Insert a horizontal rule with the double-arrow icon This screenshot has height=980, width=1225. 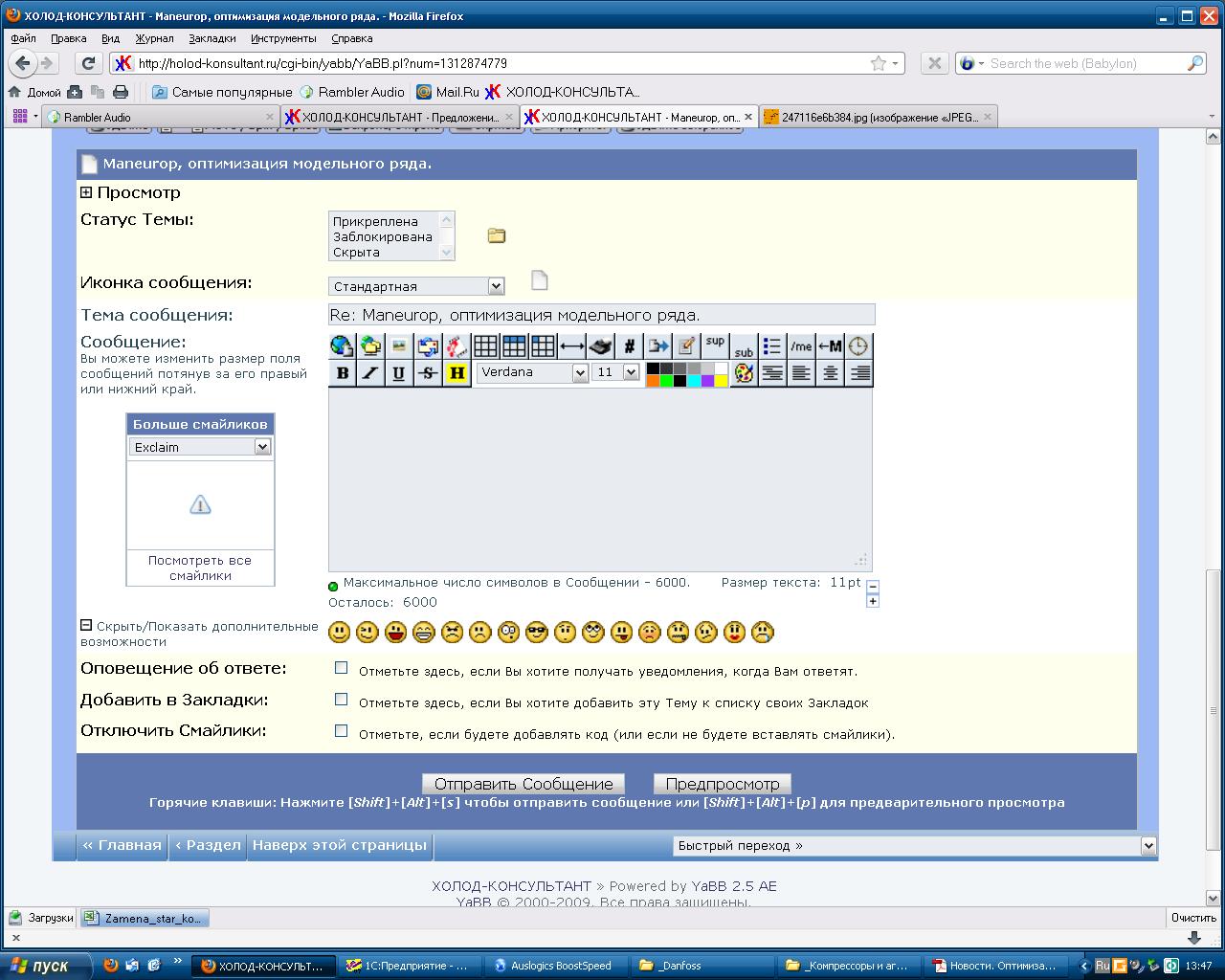(571, 345)
